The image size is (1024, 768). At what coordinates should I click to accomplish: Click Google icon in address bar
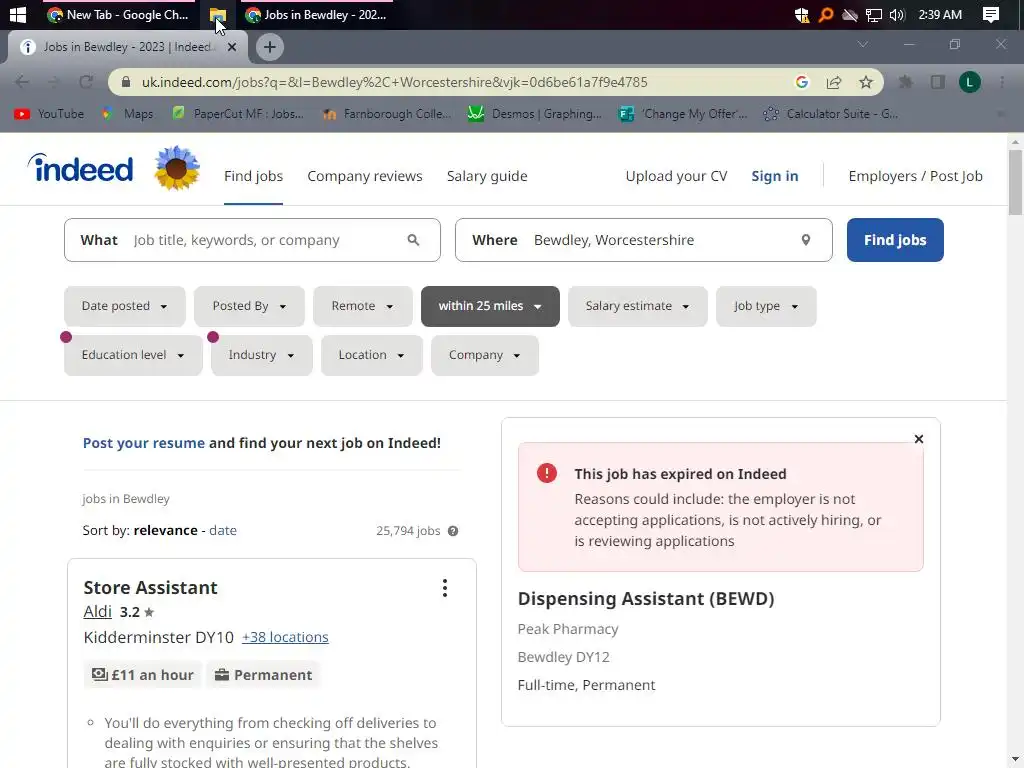tap(802, 82)
